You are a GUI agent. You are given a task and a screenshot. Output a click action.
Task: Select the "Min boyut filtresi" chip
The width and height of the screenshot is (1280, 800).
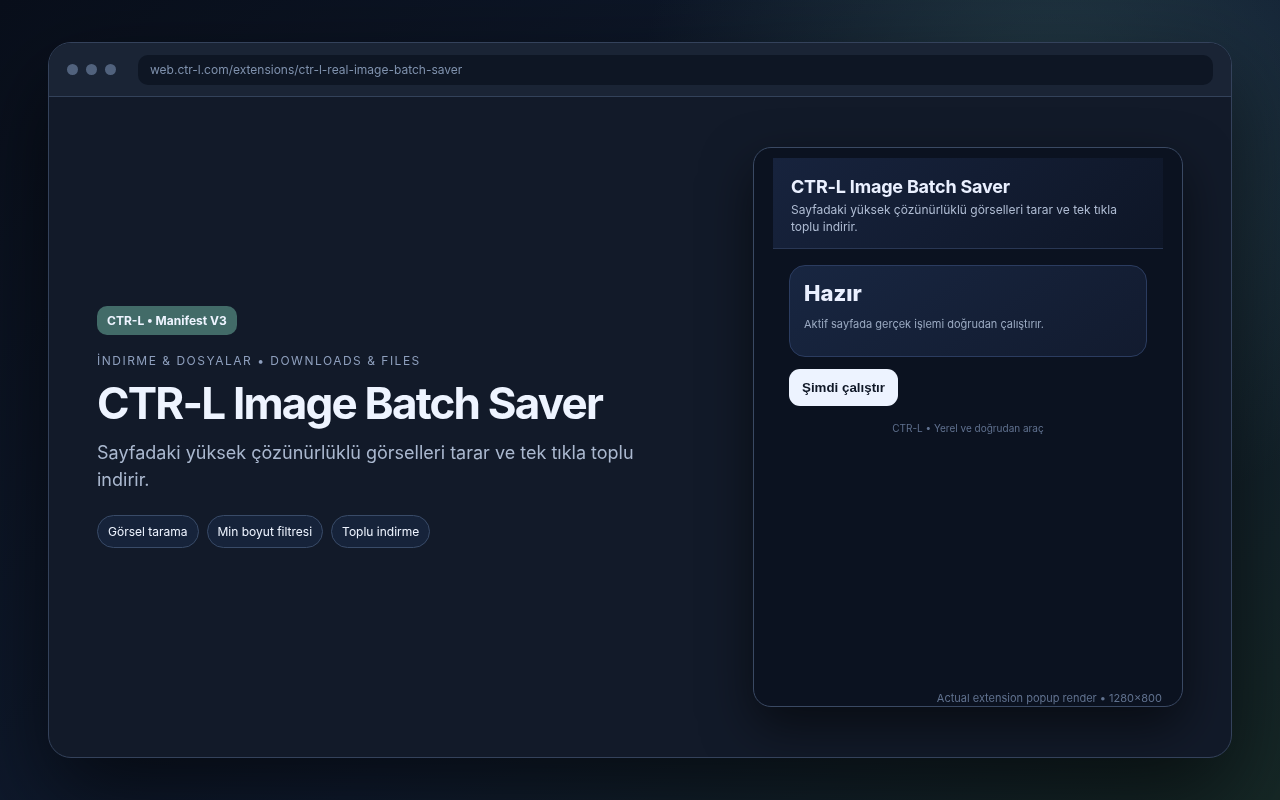point(265,532)
